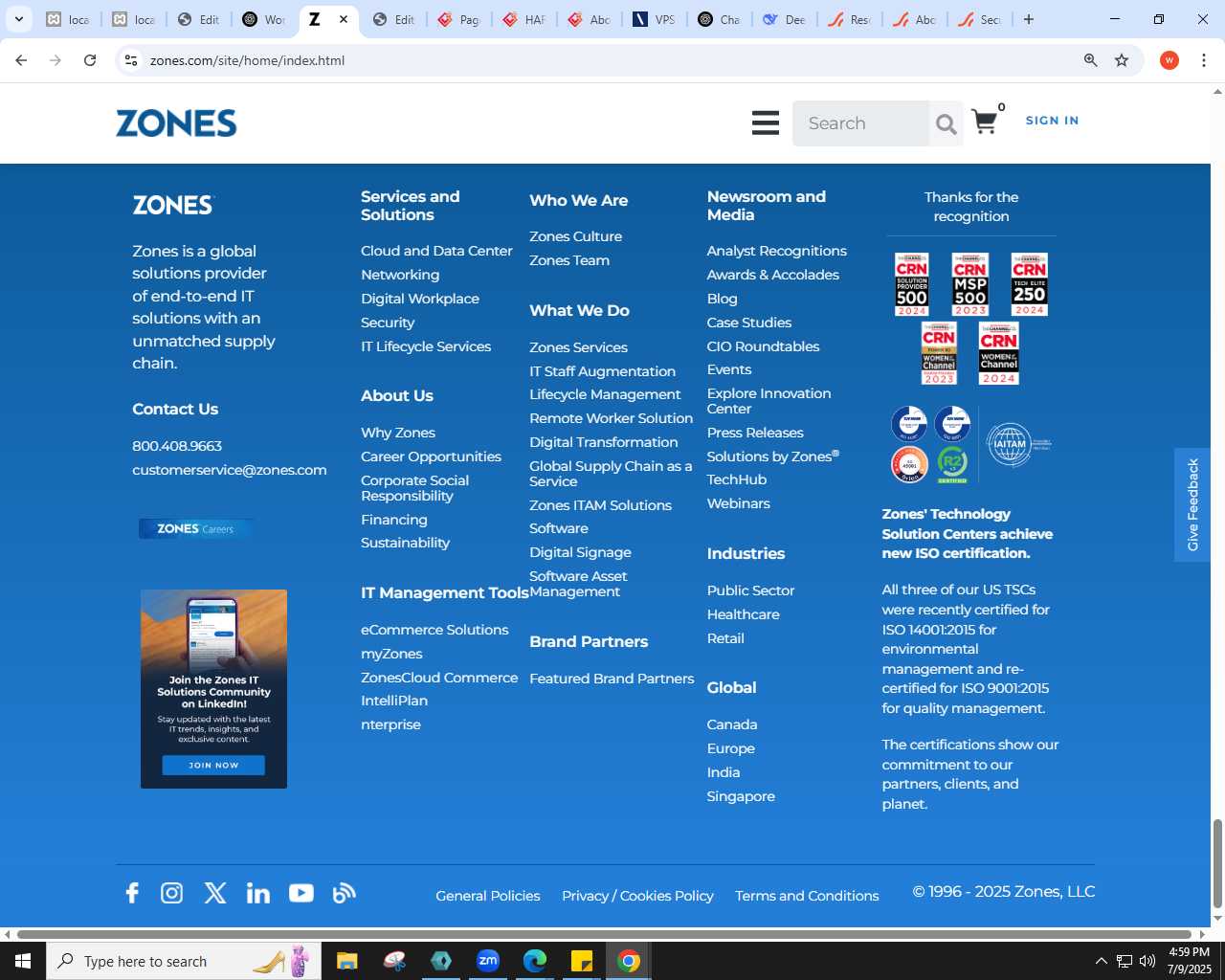1225x980 pixels.
Task: Bookmark this page with star icon
Action: coord(1122,60)
